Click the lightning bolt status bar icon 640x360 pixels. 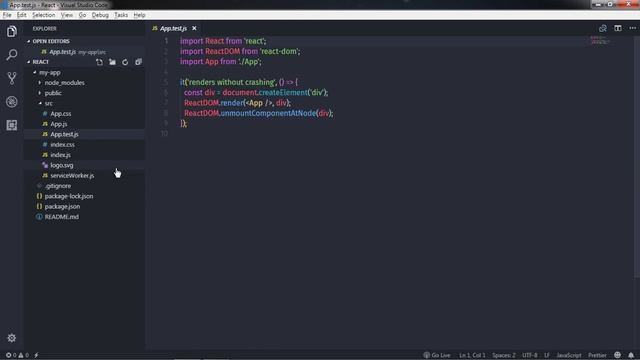[36, 355]
